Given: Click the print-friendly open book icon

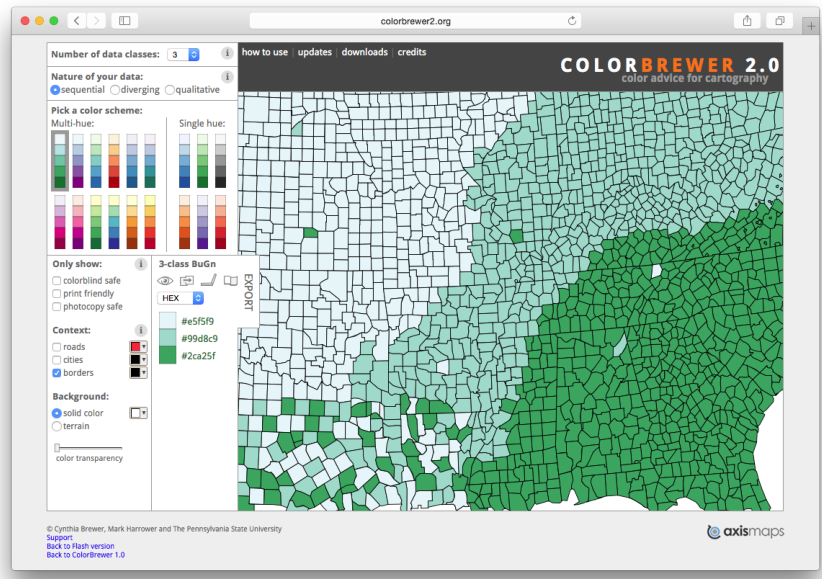Looking at the screenshot, I should pyautogui.click(x=231, y=281).
